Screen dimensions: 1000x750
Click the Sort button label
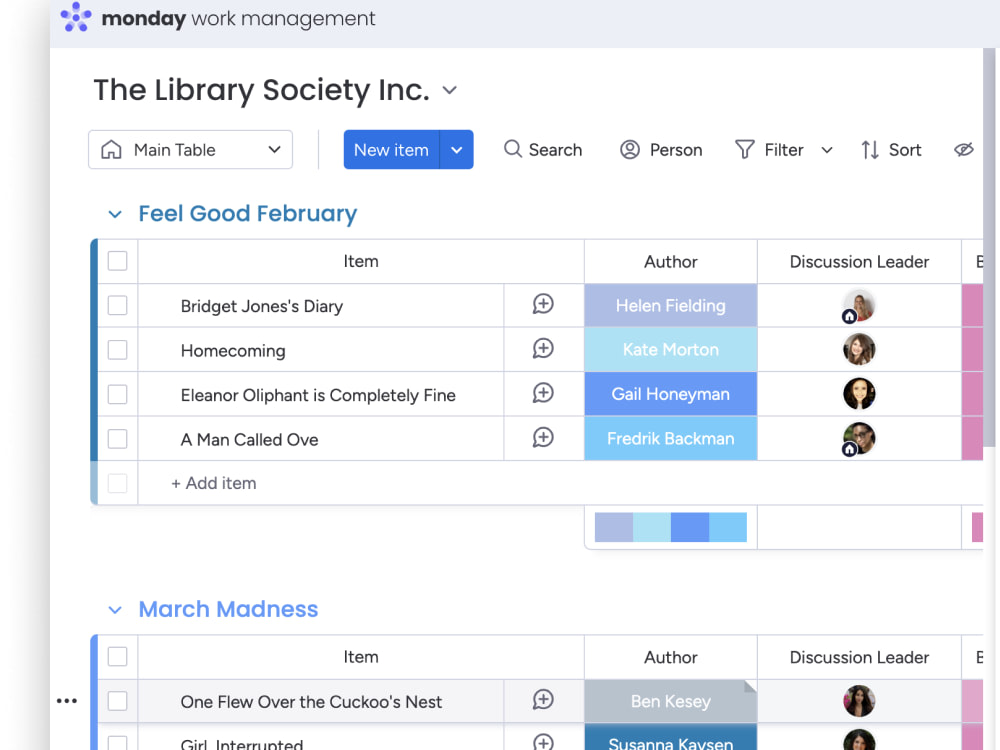tap(905, 150)
